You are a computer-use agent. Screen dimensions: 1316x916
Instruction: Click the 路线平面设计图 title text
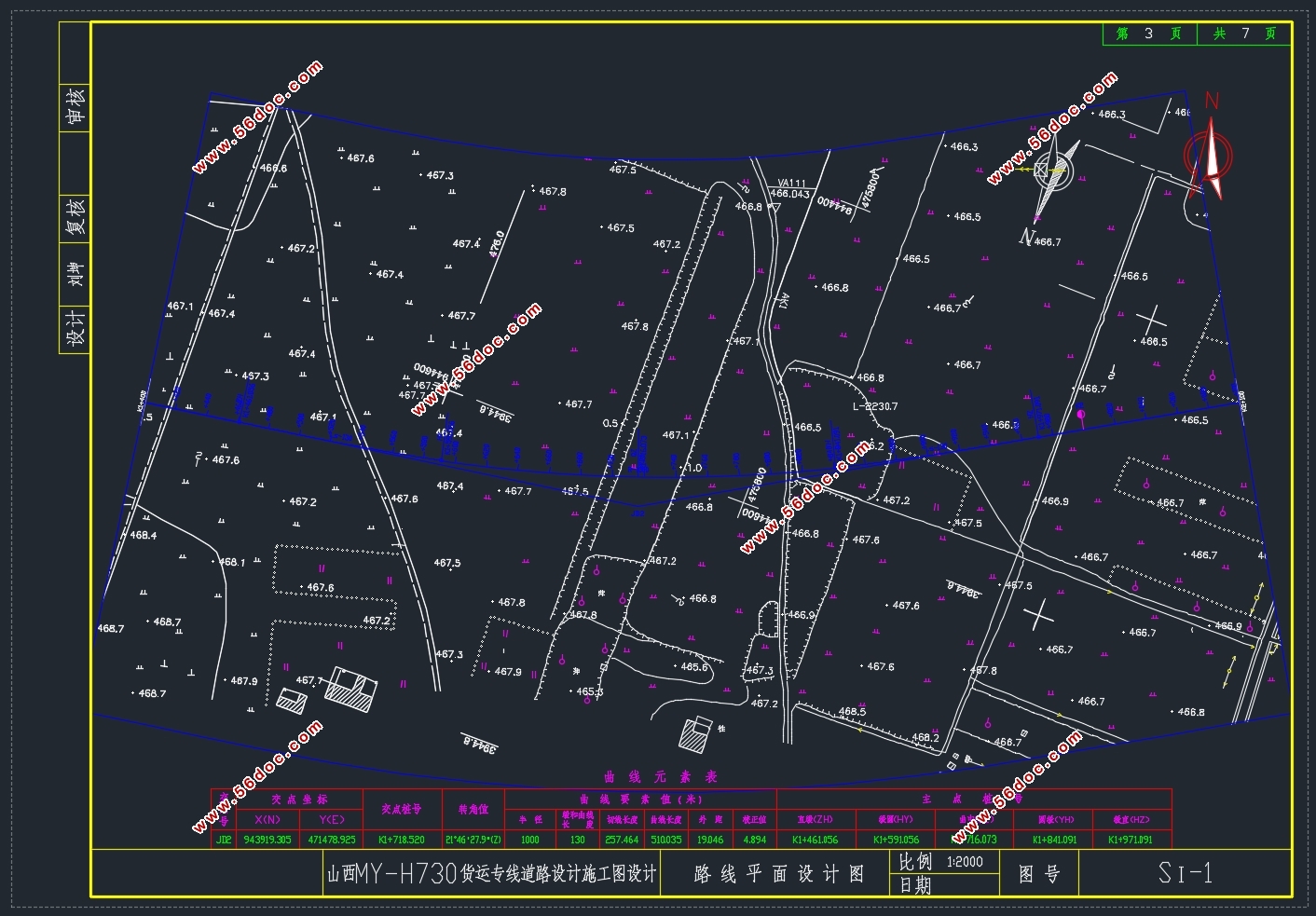coord(778,874)
